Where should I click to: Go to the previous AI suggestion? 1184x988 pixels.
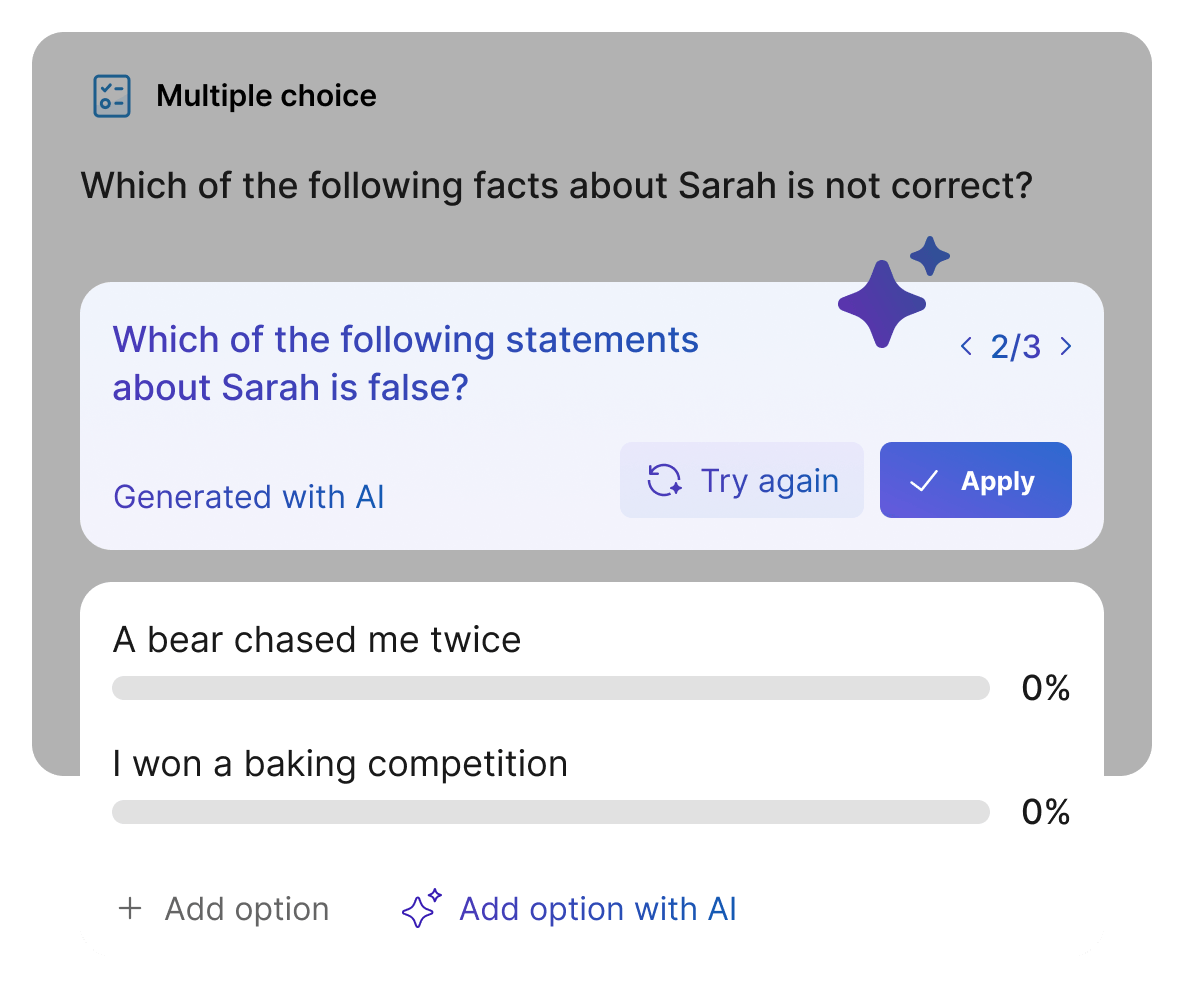click(966, 347)
